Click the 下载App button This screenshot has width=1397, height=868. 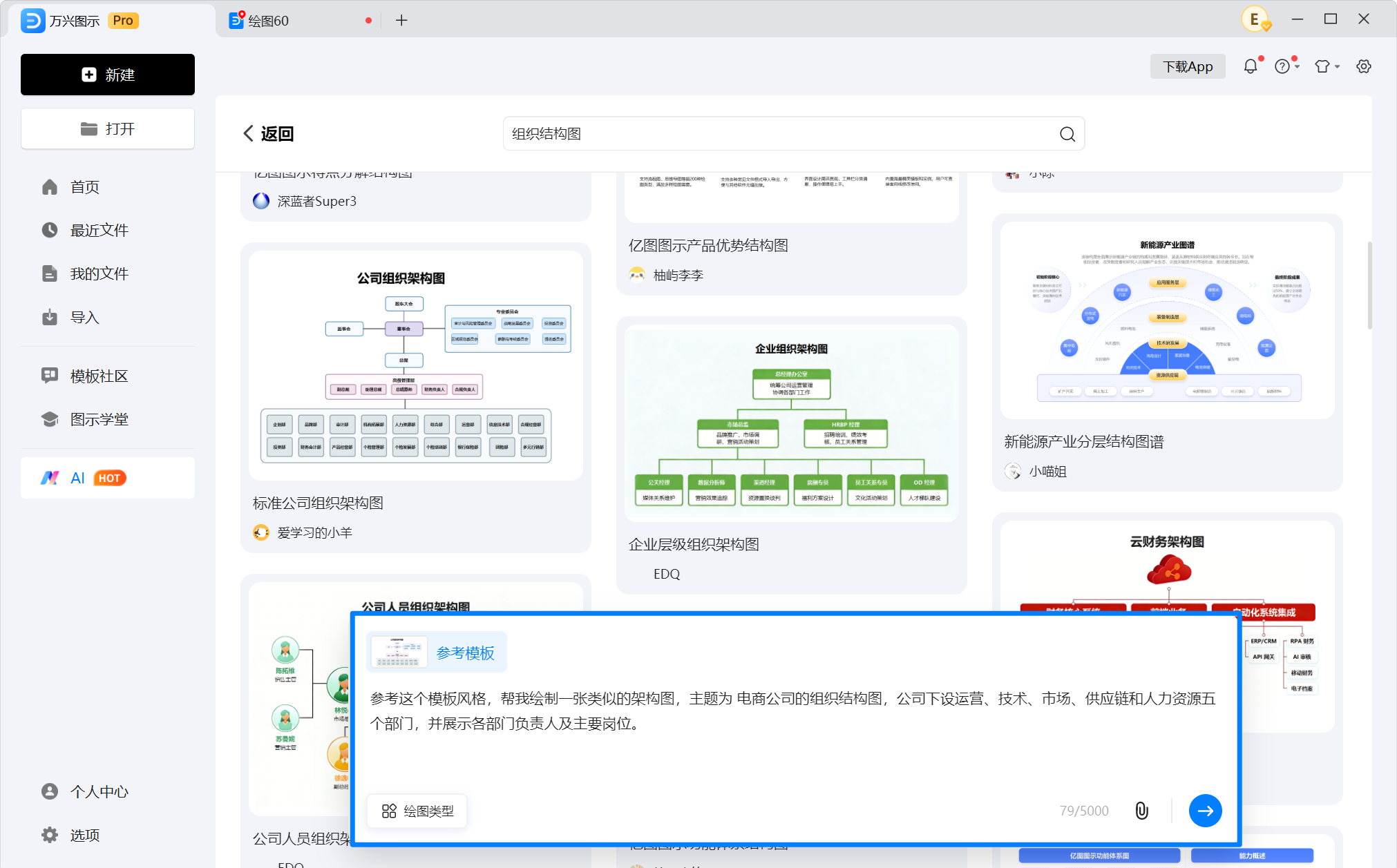pyautogui.click(x=1188, y=66)
